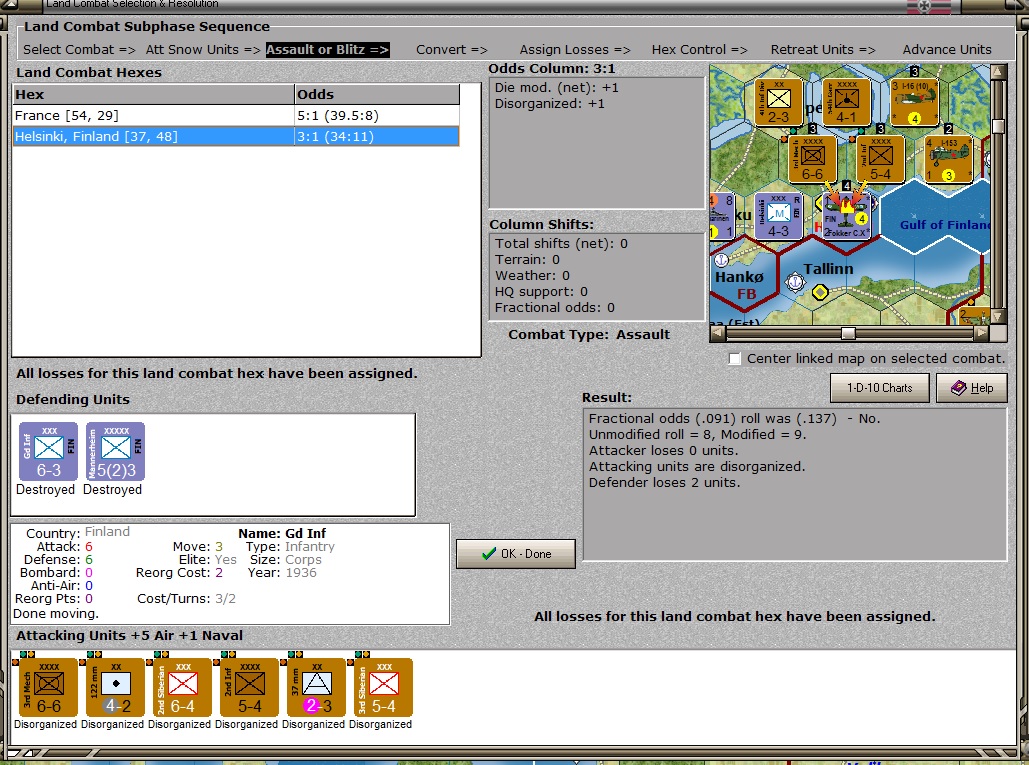
Task: Select the 2nd Siberian 6-4 attacking unit
Action: click(182, 688)
